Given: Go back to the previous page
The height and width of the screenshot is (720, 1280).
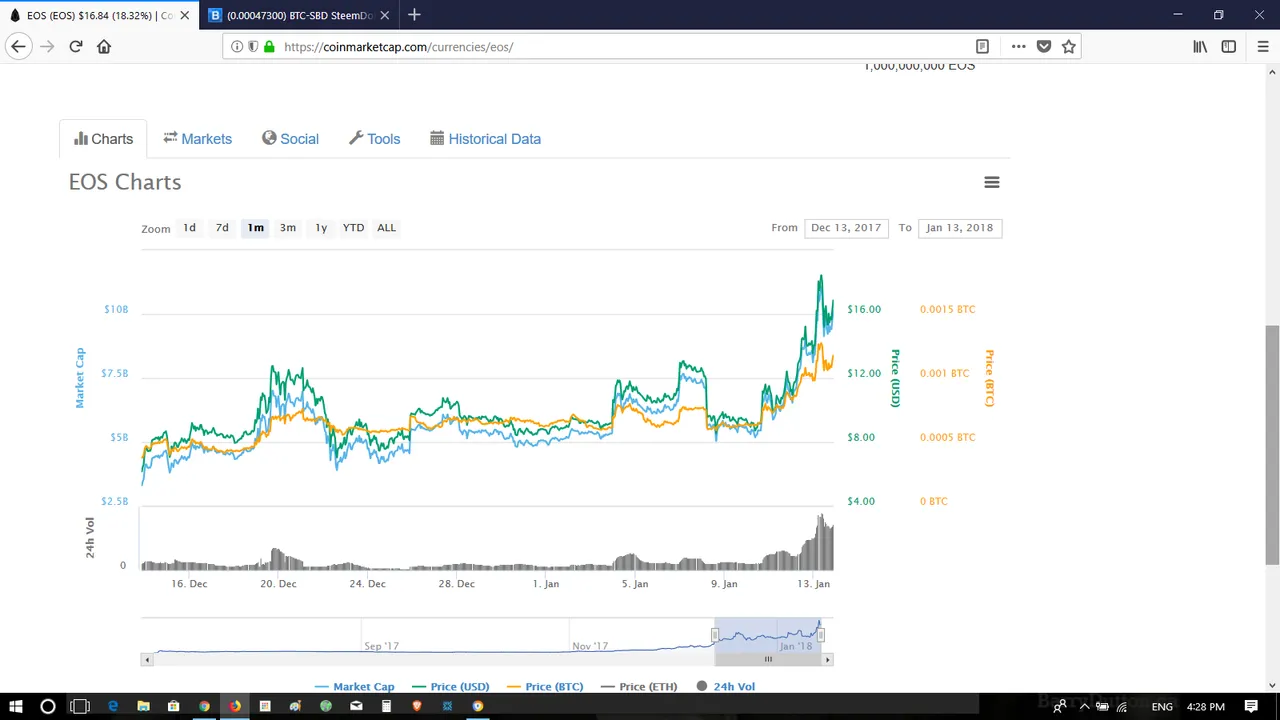Looking at the screenshot, I should coord(18,46).
